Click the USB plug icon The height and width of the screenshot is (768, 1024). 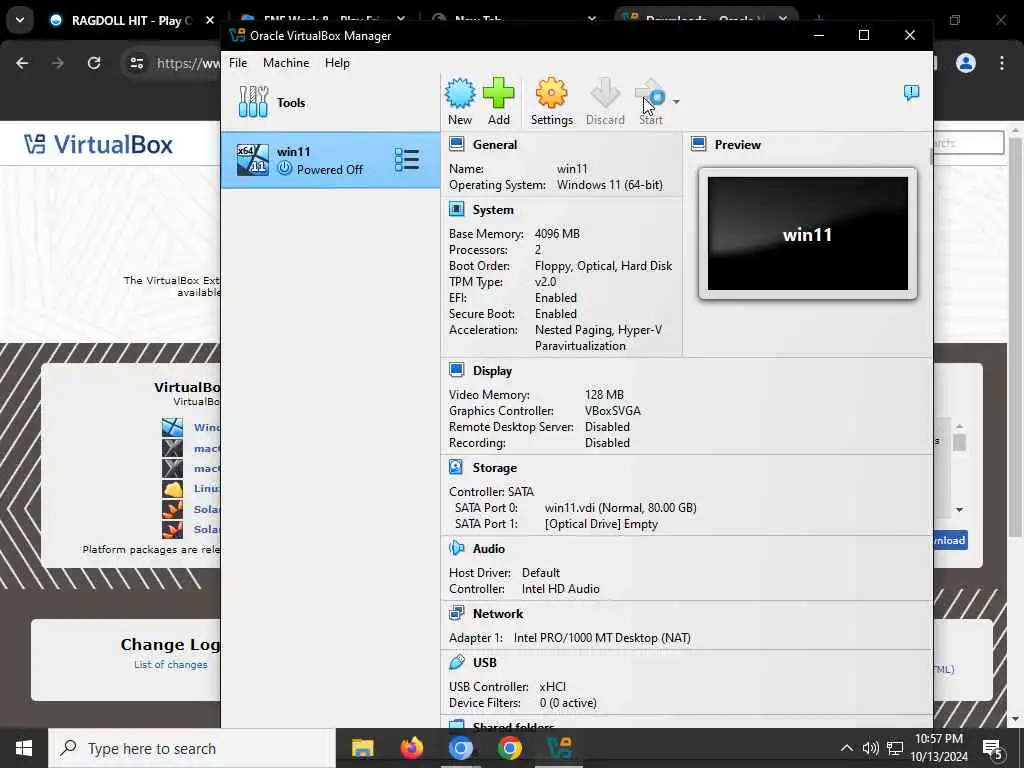[x=456, y=662]
